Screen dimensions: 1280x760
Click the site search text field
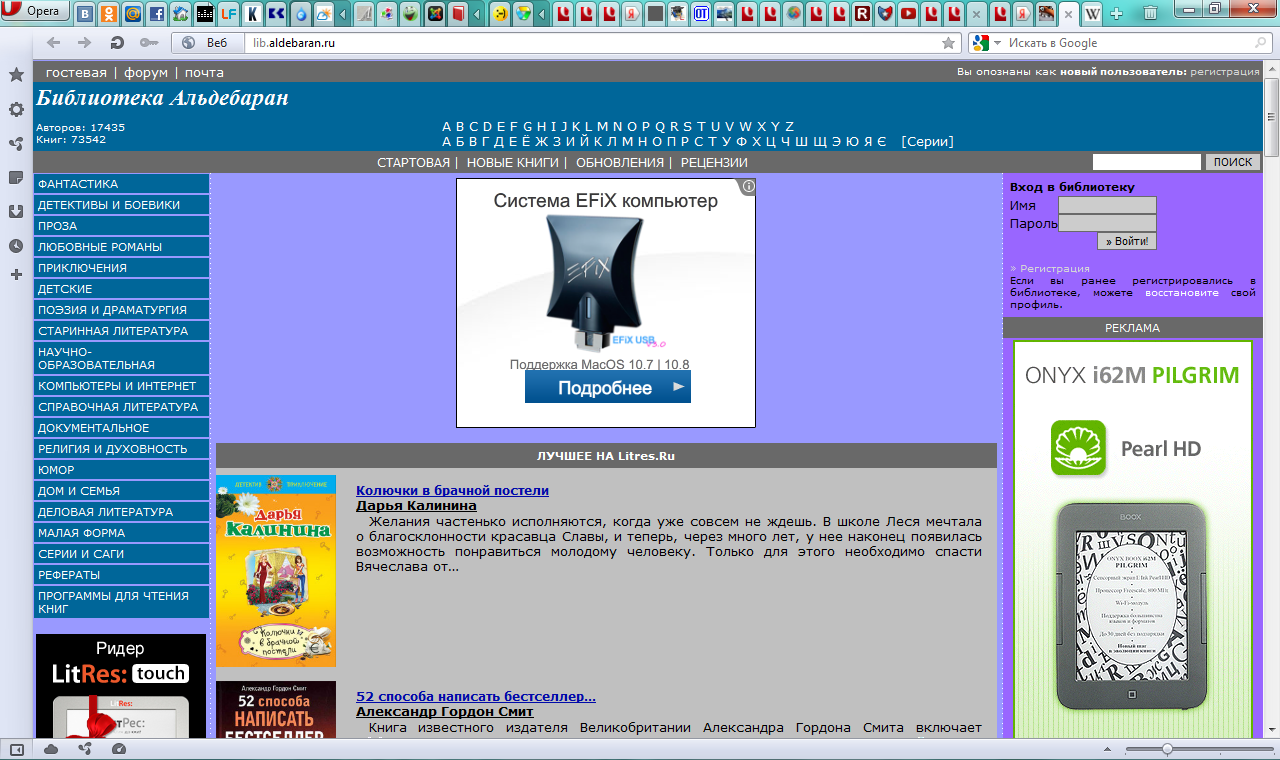click(1147, 162)
